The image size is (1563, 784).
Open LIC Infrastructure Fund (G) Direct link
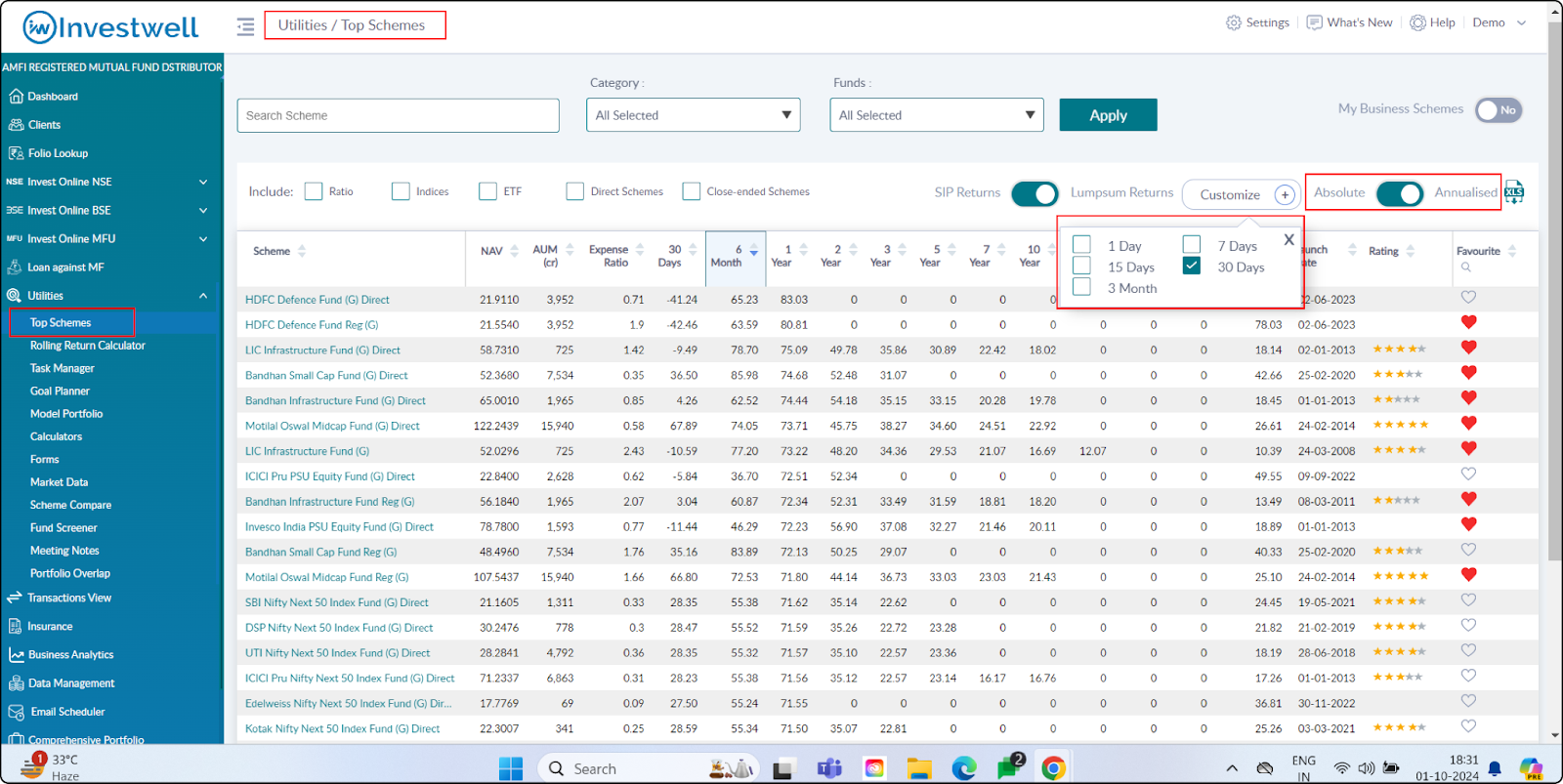coord(322,351)
